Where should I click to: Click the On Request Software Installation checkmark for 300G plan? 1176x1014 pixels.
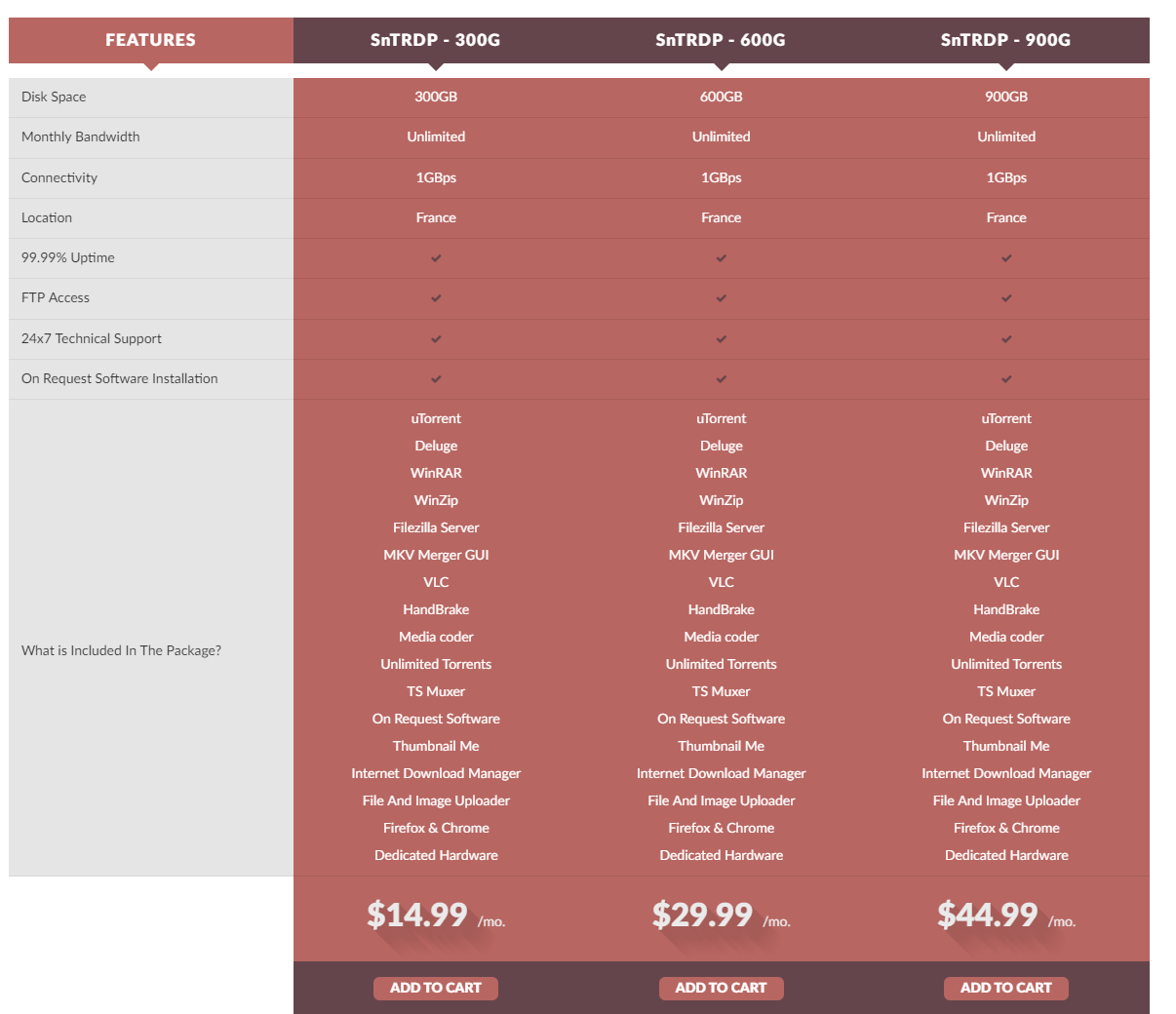click(x=436, y=379)
